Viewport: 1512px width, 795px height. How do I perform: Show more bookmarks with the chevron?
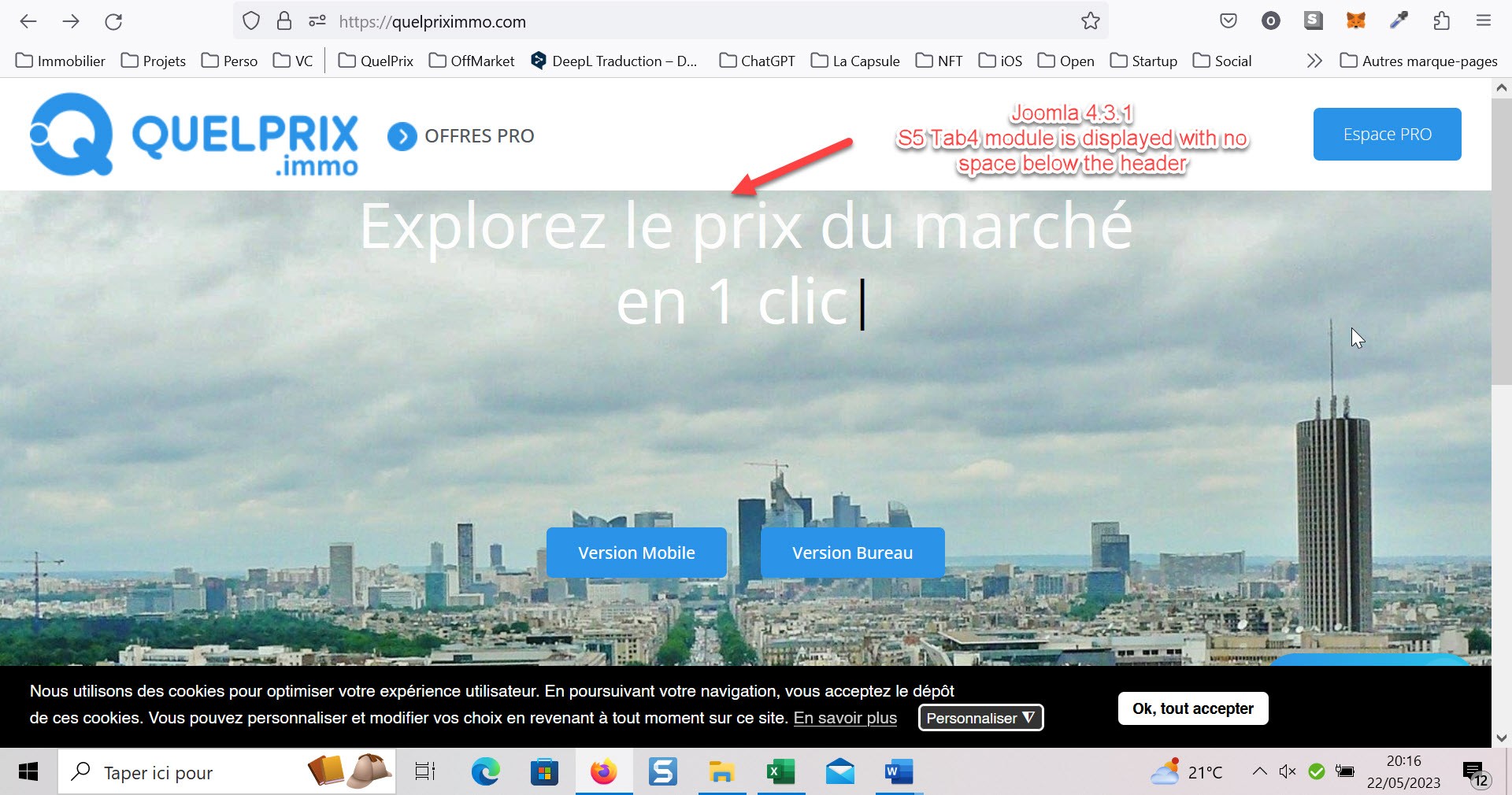coord(1314,61)
